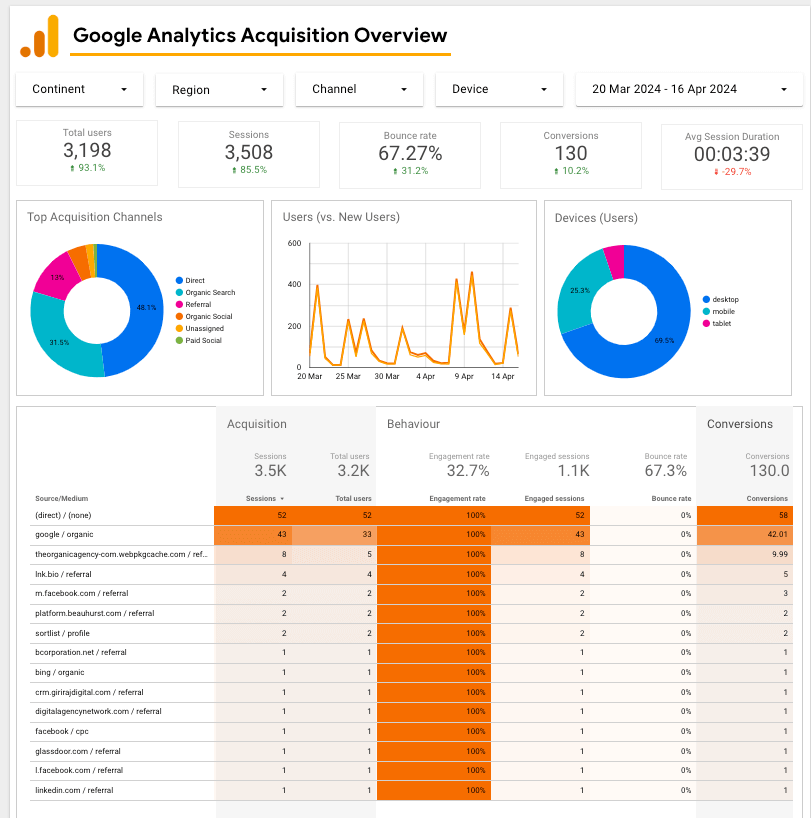This screenshot has height=818, width=811.
Task: Select the crm.girirajdigital.com / referral row
Action: point(411,692)
